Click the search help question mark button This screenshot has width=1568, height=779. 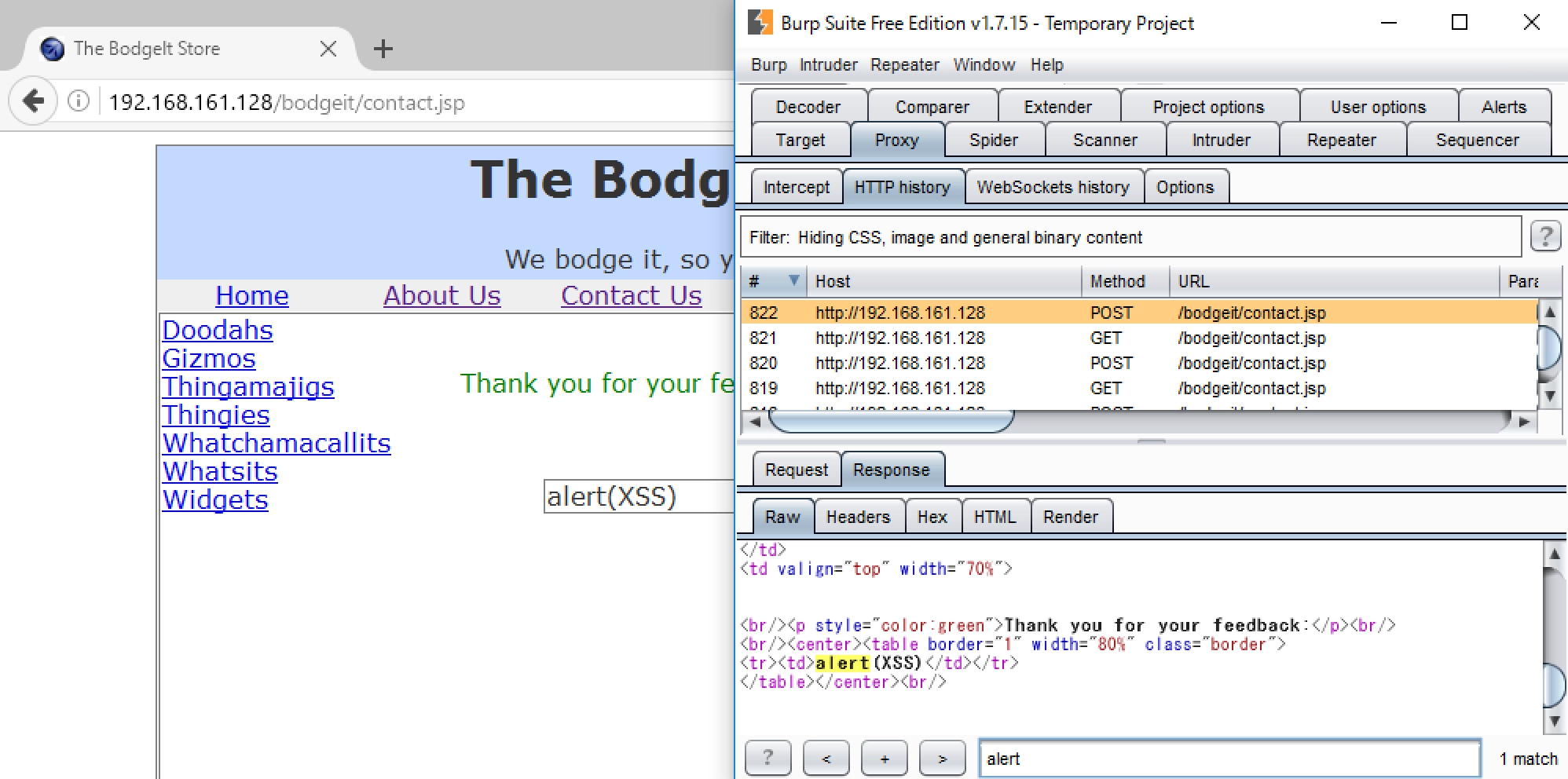tap(768, 758)
